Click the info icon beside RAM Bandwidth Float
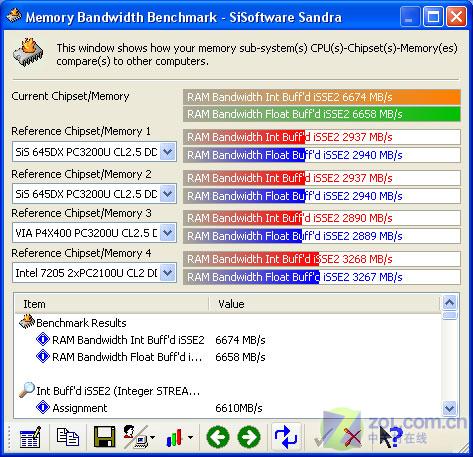473x457 pixels. click(43, 357)
